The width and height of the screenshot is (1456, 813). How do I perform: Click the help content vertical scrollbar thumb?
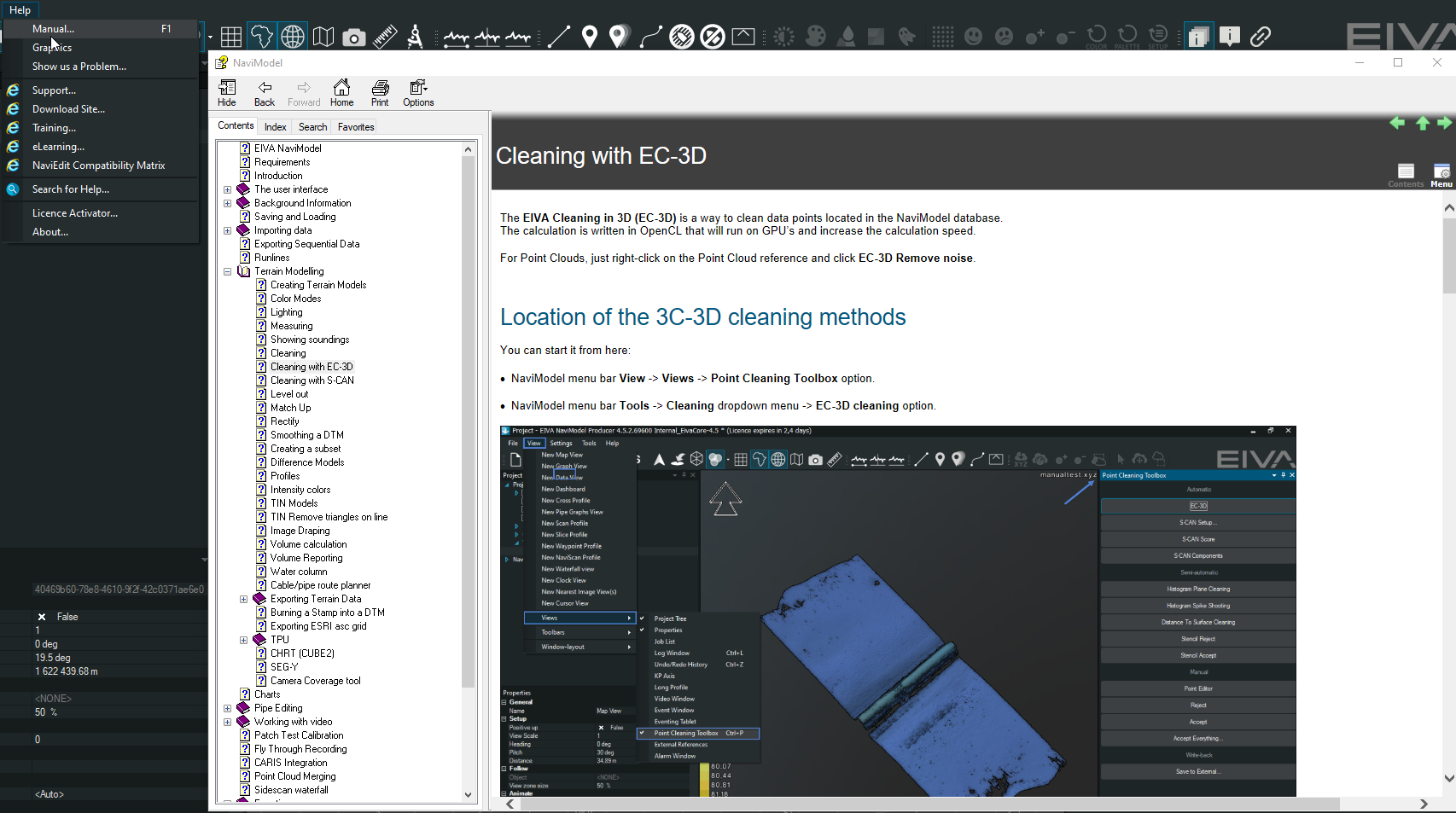click(x=1449, y=255)
